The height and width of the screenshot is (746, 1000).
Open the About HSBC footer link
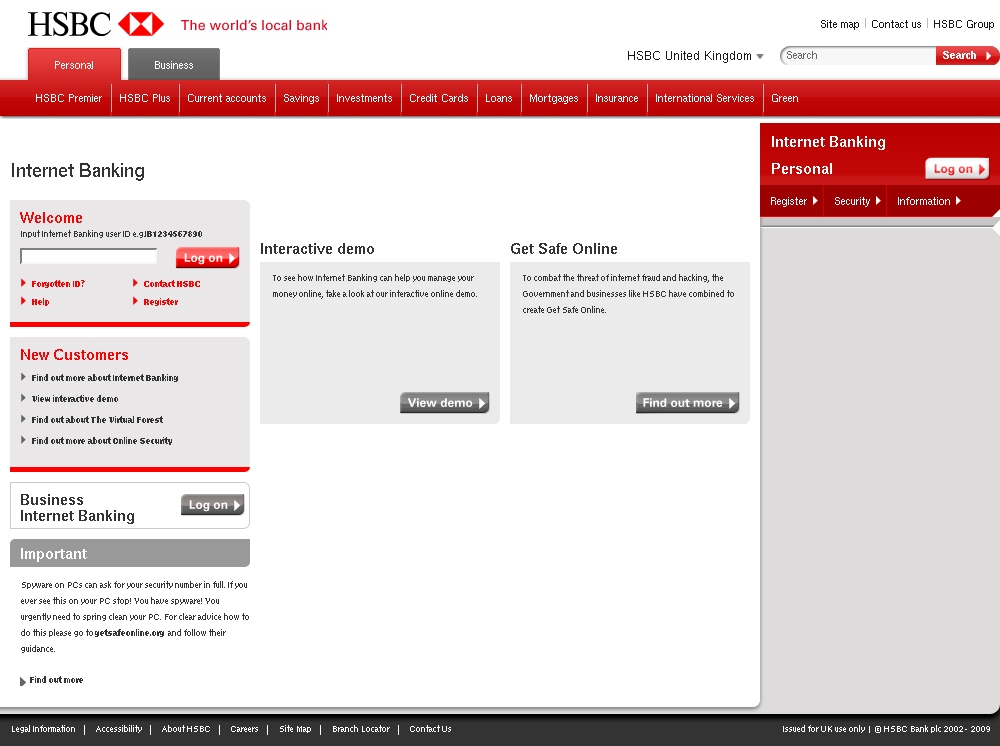click(x=186, y=729)
